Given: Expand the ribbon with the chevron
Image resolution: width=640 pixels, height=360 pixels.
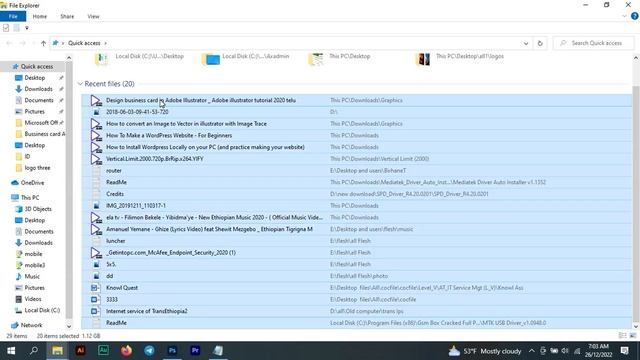Looking at the screenshot, I should point(624,16).
